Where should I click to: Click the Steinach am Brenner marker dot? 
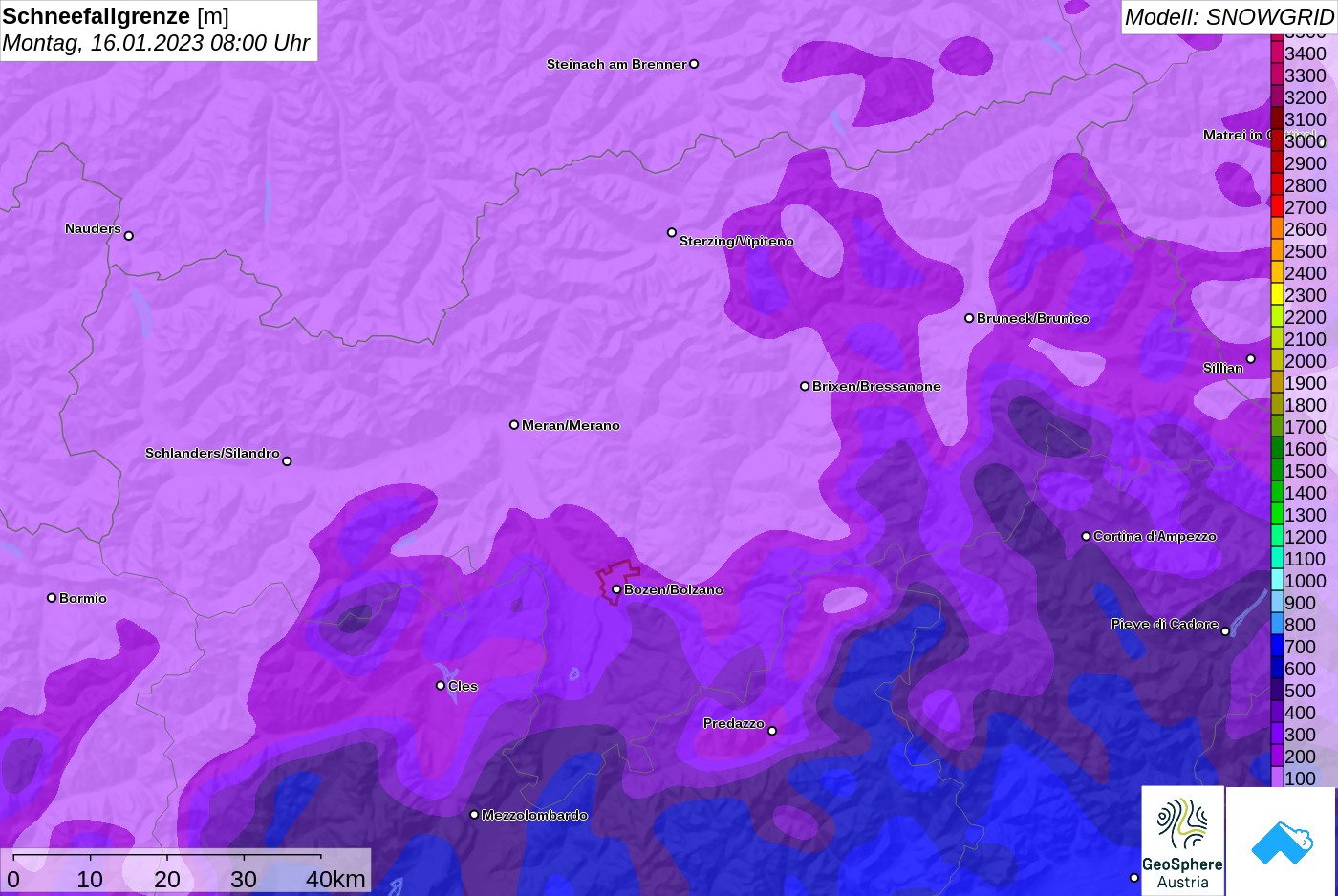[x=694, y=64]
